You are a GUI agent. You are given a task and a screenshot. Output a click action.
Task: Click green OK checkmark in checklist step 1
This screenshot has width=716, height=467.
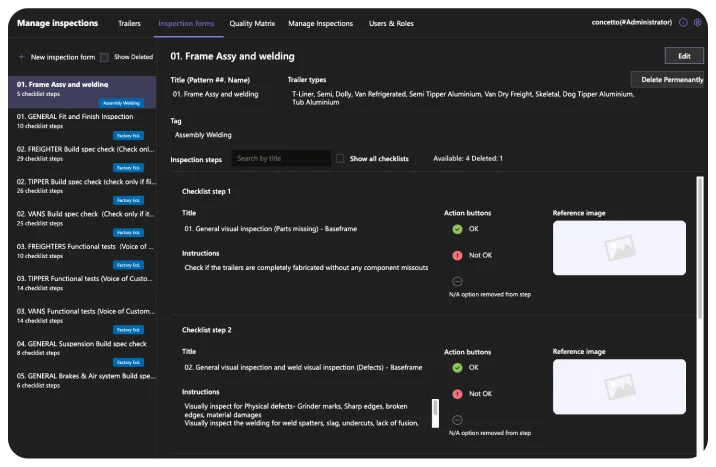[457, 229]
